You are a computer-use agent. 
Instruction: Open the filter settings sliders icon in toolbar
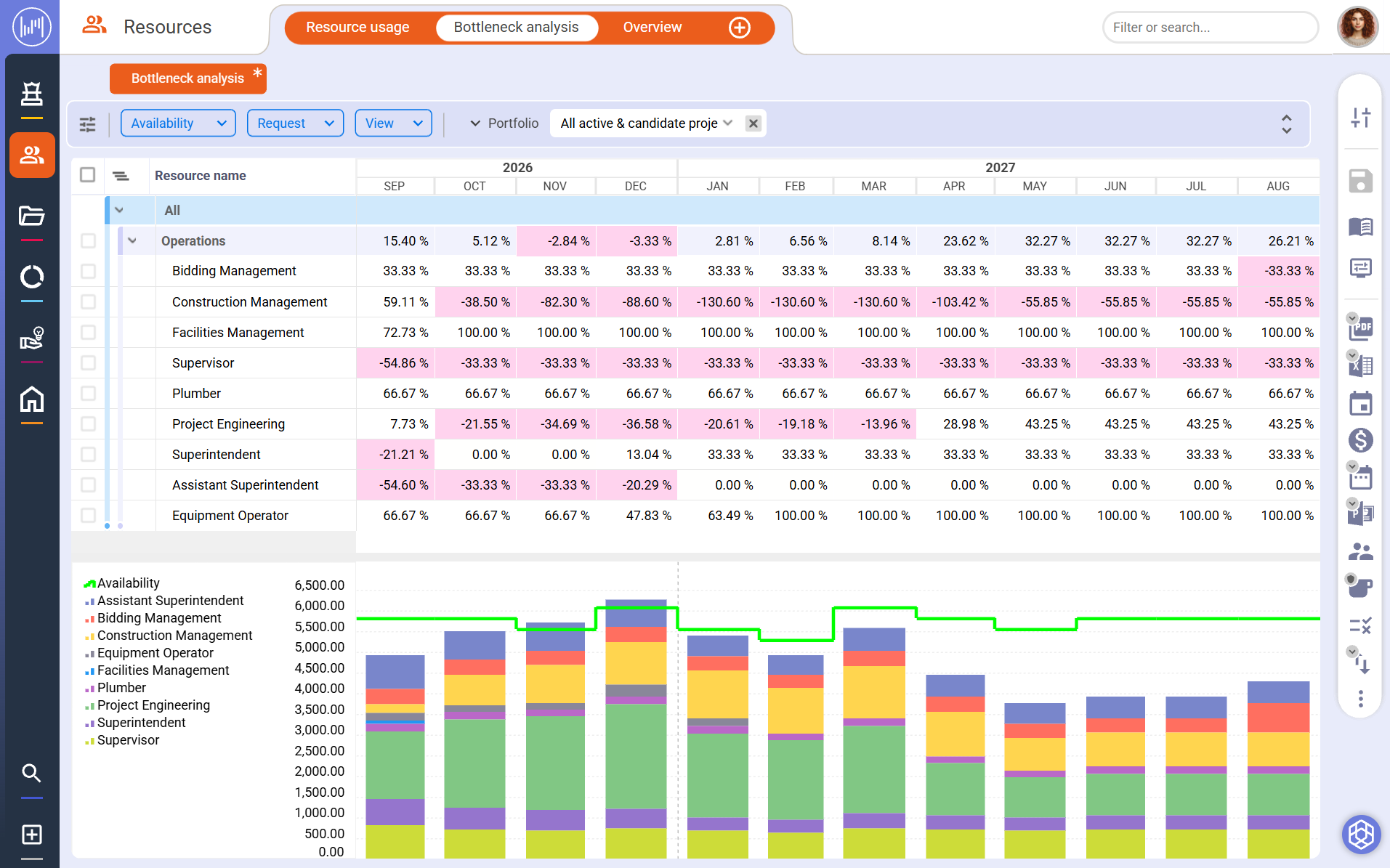pos(87,124)
